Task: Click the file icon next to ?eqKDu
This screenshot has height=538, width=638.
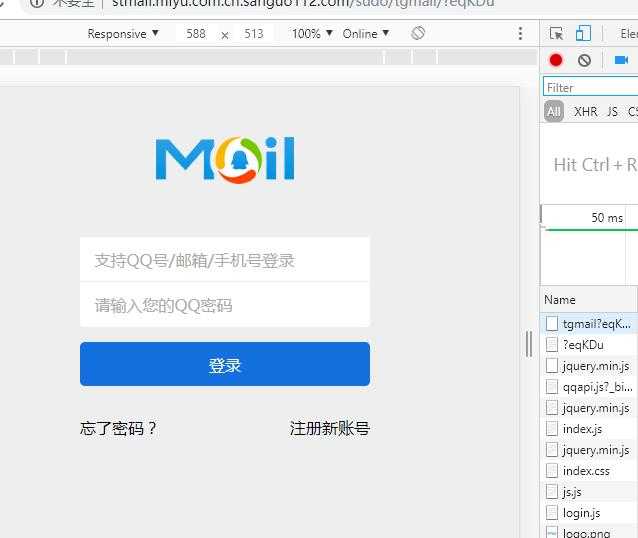Action: (552, 344)
